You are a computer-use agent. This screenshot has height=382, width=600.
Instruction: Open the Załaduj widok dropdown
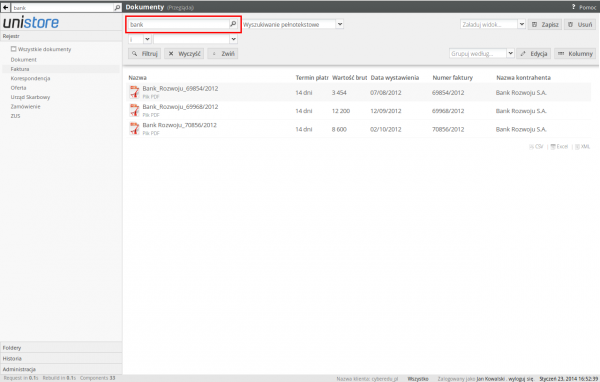[x=521, y=24]
